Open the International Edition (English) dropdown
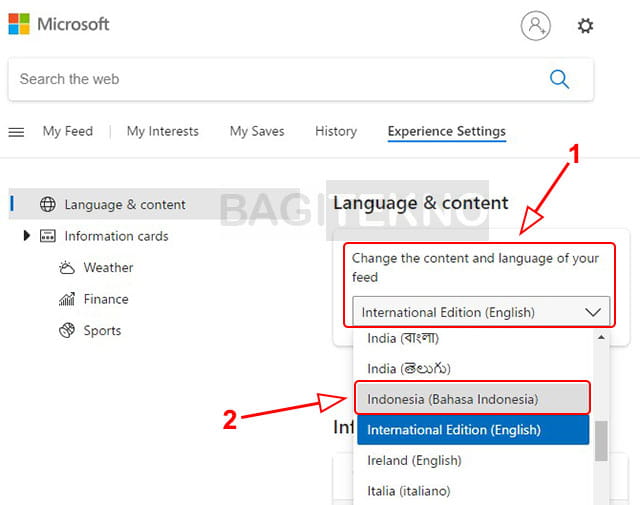The width and height of the screenshot is (640, 505). pos(481,312)
